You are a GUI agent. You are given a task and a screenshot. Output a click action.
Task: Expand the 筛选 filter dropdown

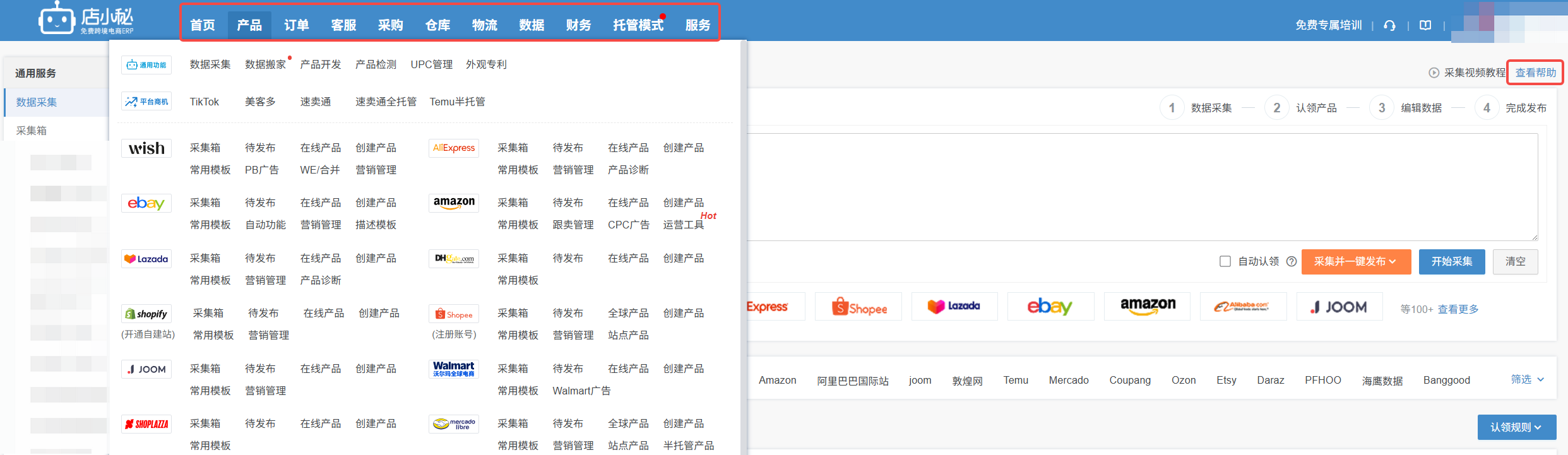1528,379
